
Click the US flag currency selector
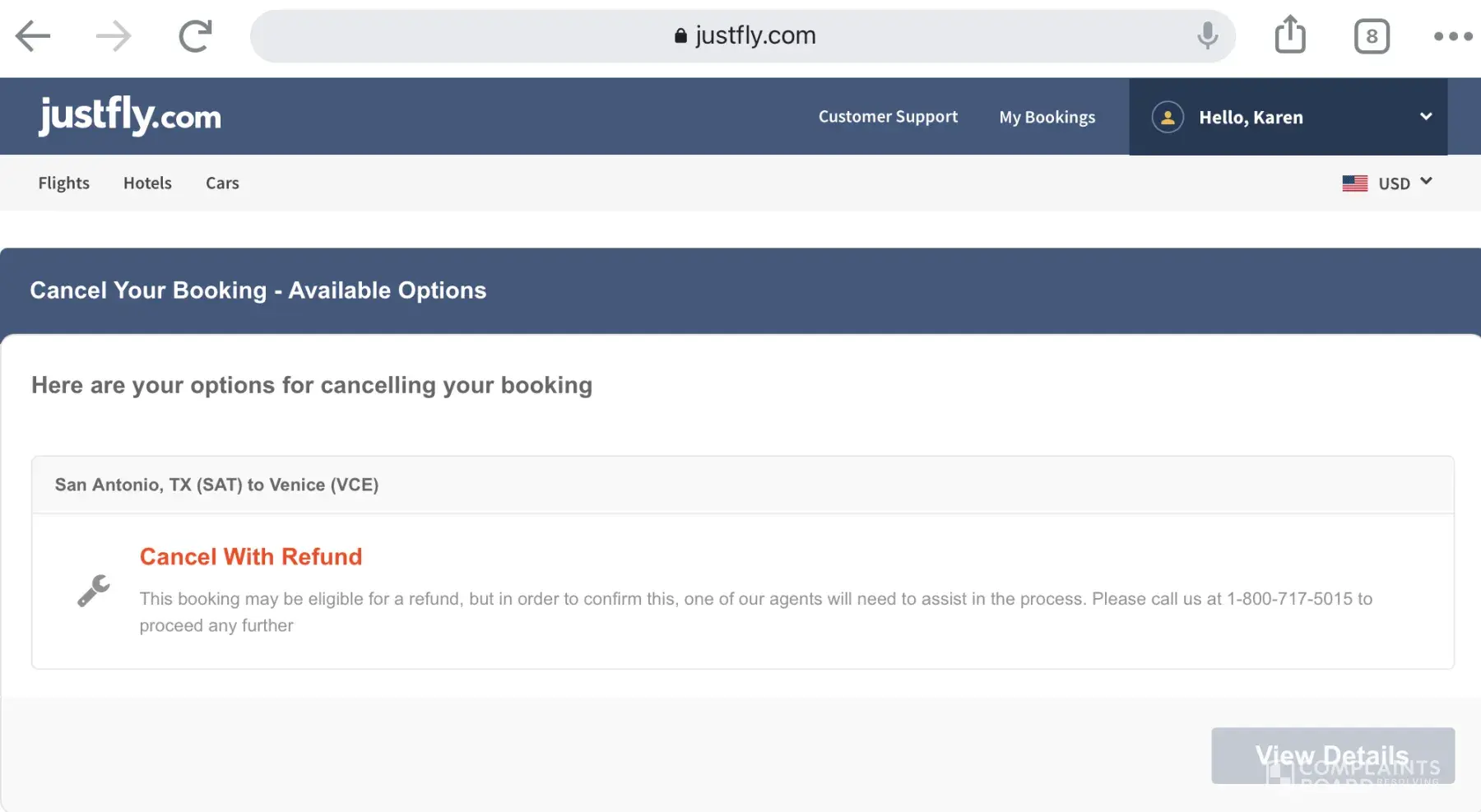click(1354, 183)
